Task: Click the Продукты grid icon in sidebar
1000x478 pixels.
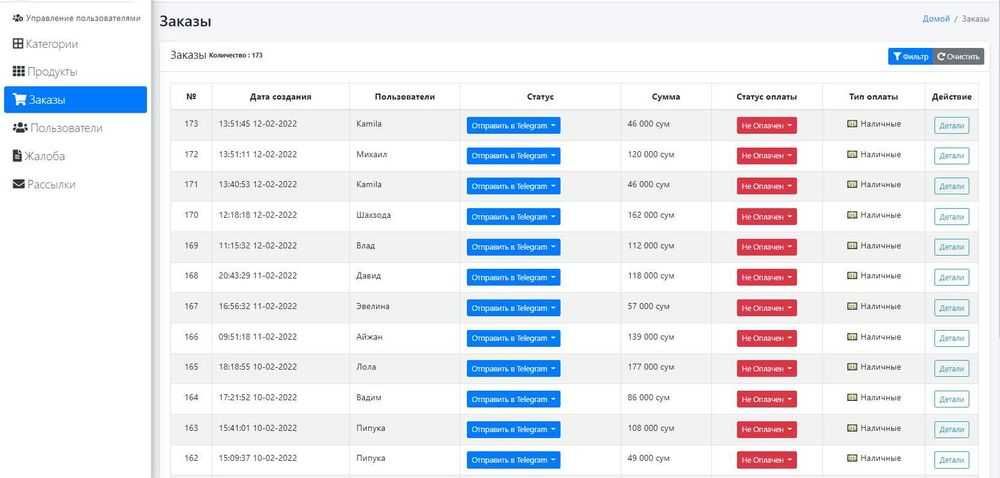Action: click(18, 71)
